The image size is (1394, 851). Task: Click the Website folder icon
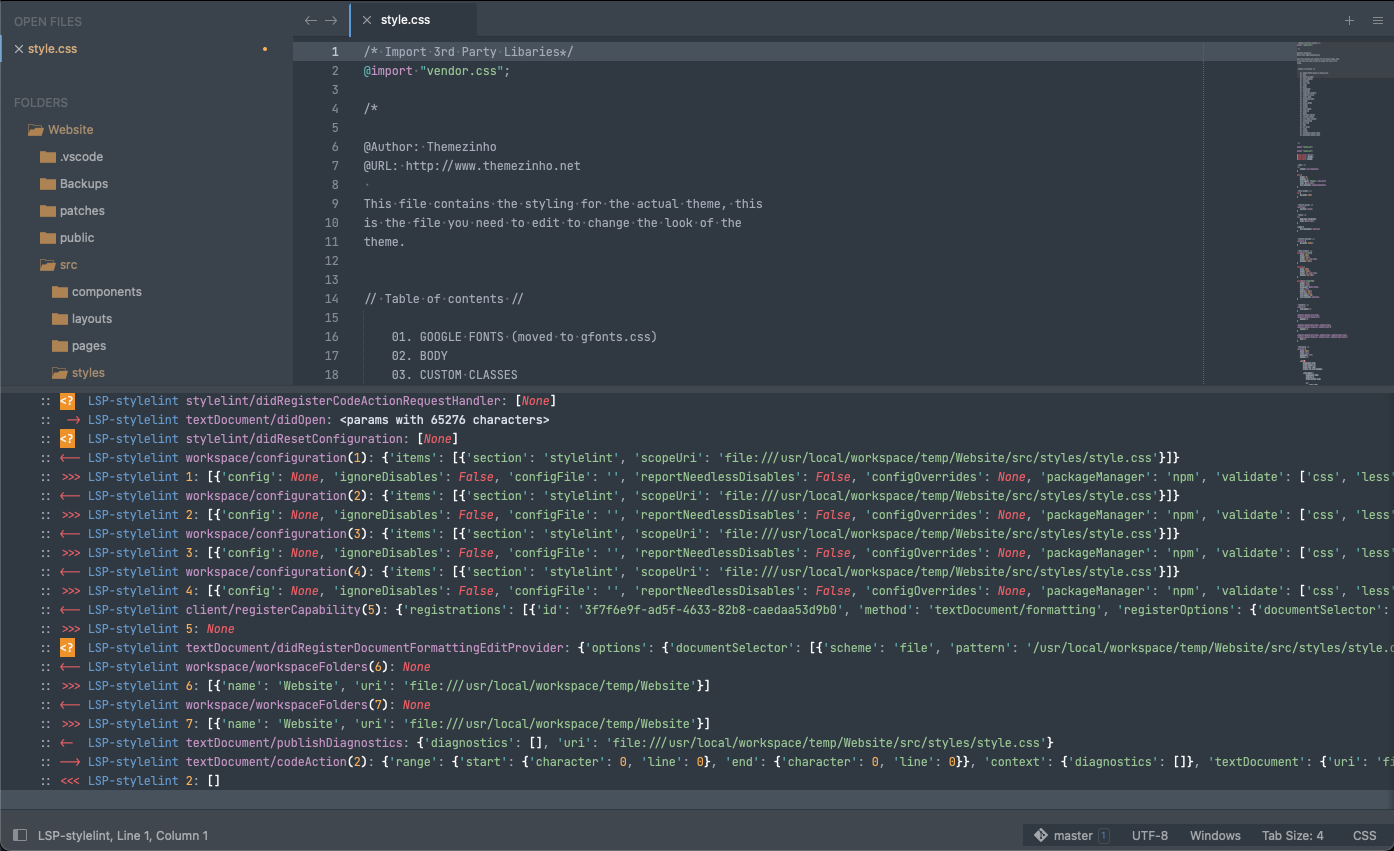coord(36,130)
